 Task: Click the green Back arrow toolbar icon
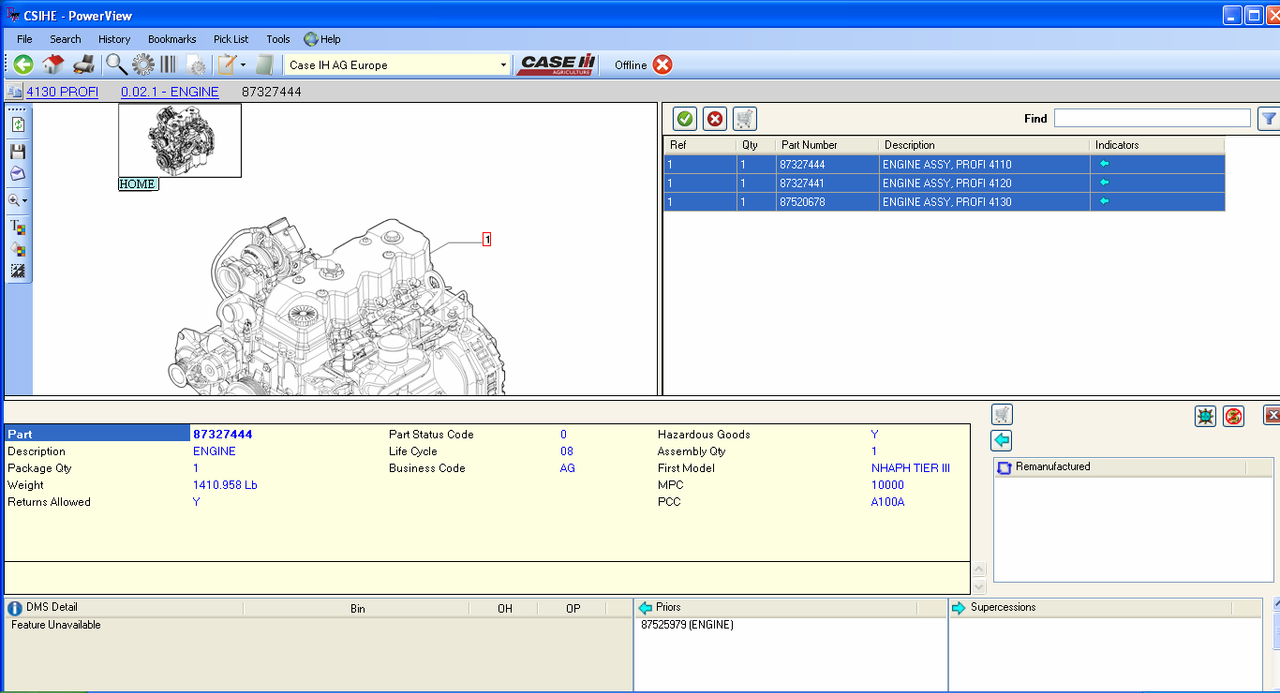(x=23, y=64)
